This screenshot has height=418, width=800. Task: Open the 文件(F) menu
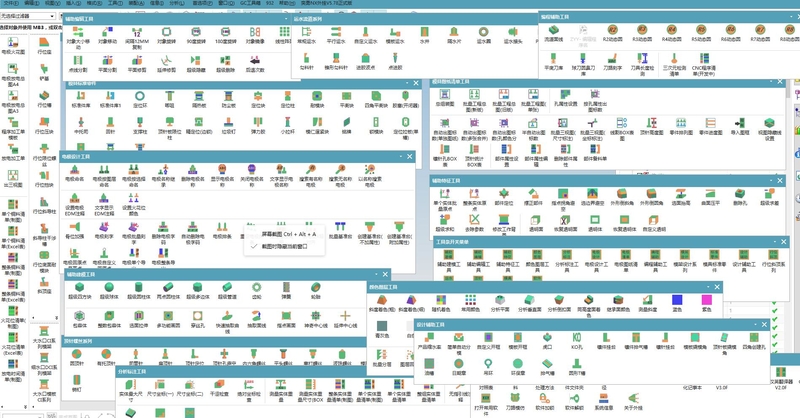[8, 4]
